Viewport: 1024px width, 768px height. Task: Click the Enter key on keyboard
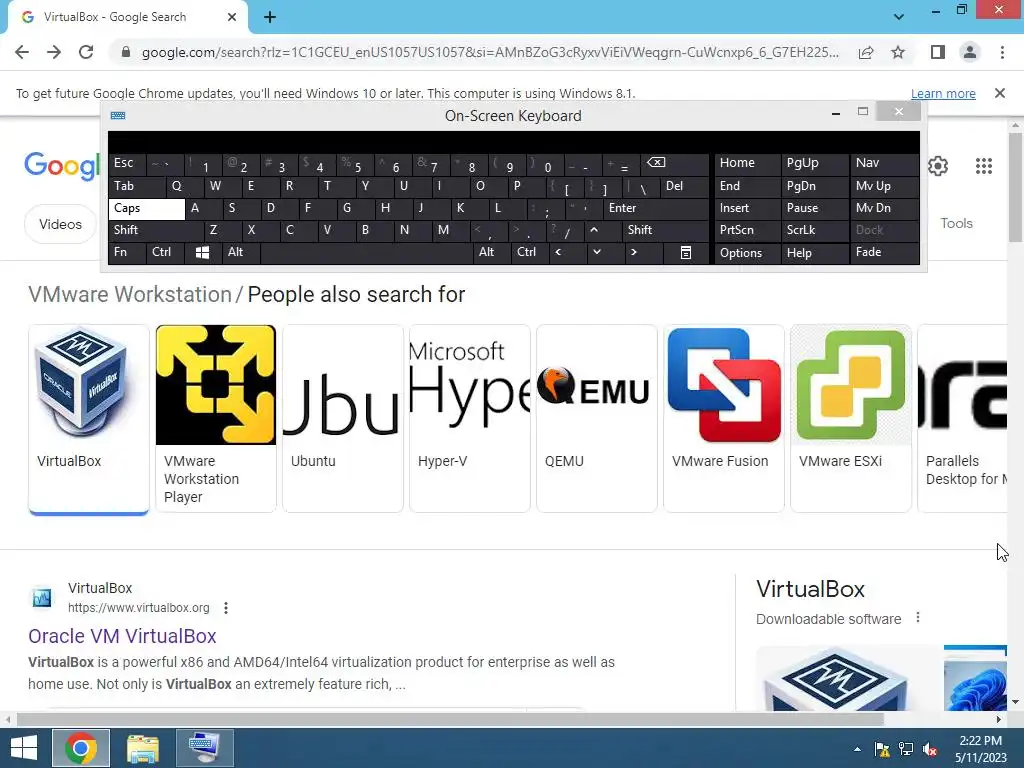(x=656, y=208)
